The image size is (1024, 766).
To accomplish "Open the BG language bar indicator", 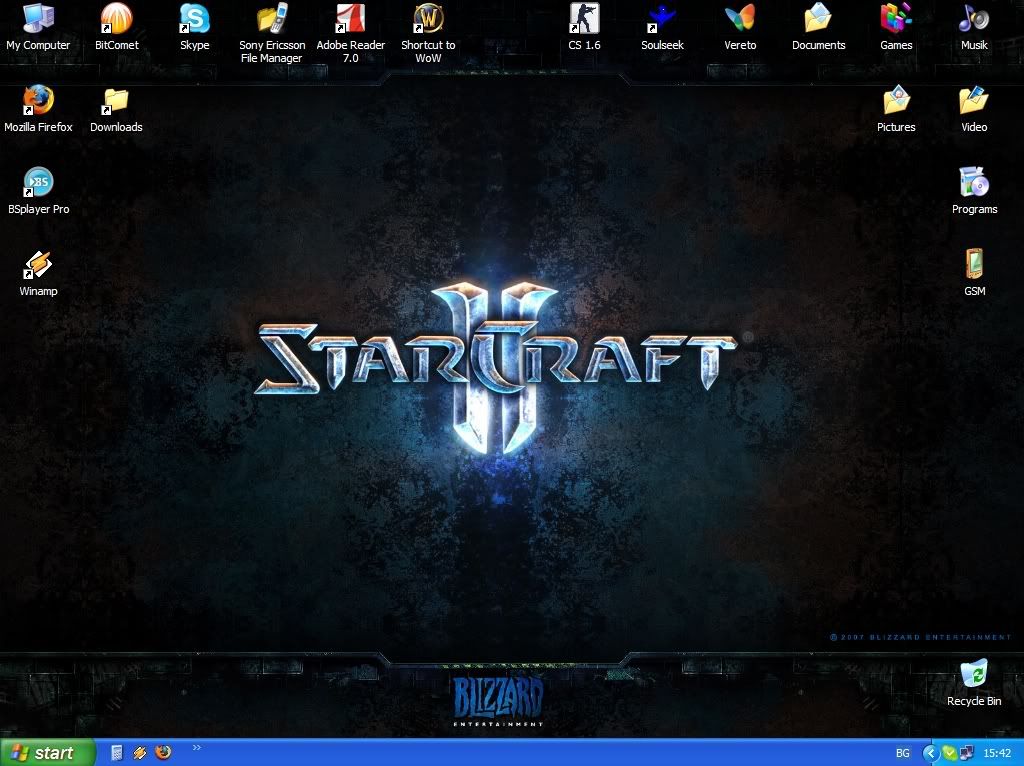I will click(903, 753).
